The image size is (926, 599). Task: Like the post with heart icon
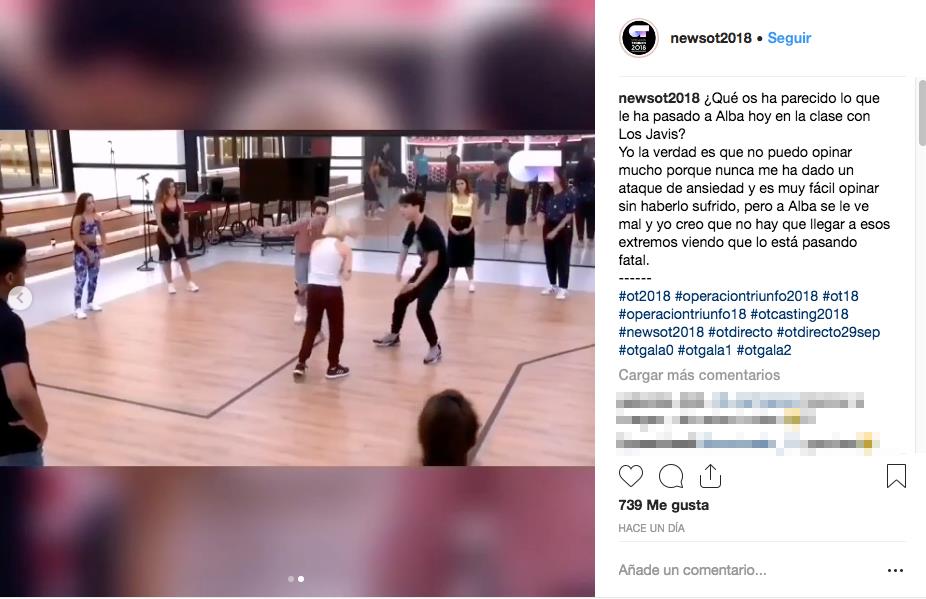[x=630, y=476]
